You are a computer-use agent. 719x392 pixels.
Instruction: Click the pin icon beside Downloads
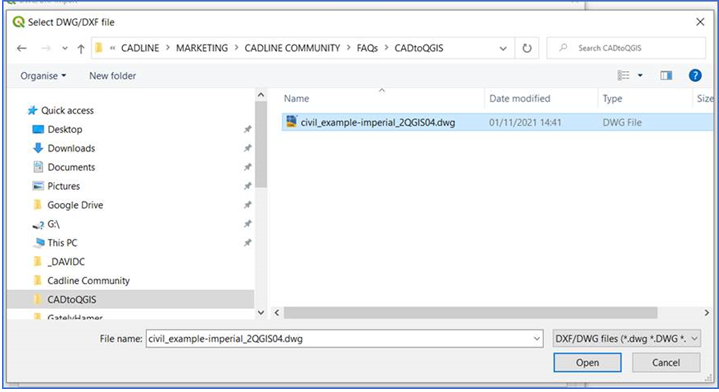(248, 148)
